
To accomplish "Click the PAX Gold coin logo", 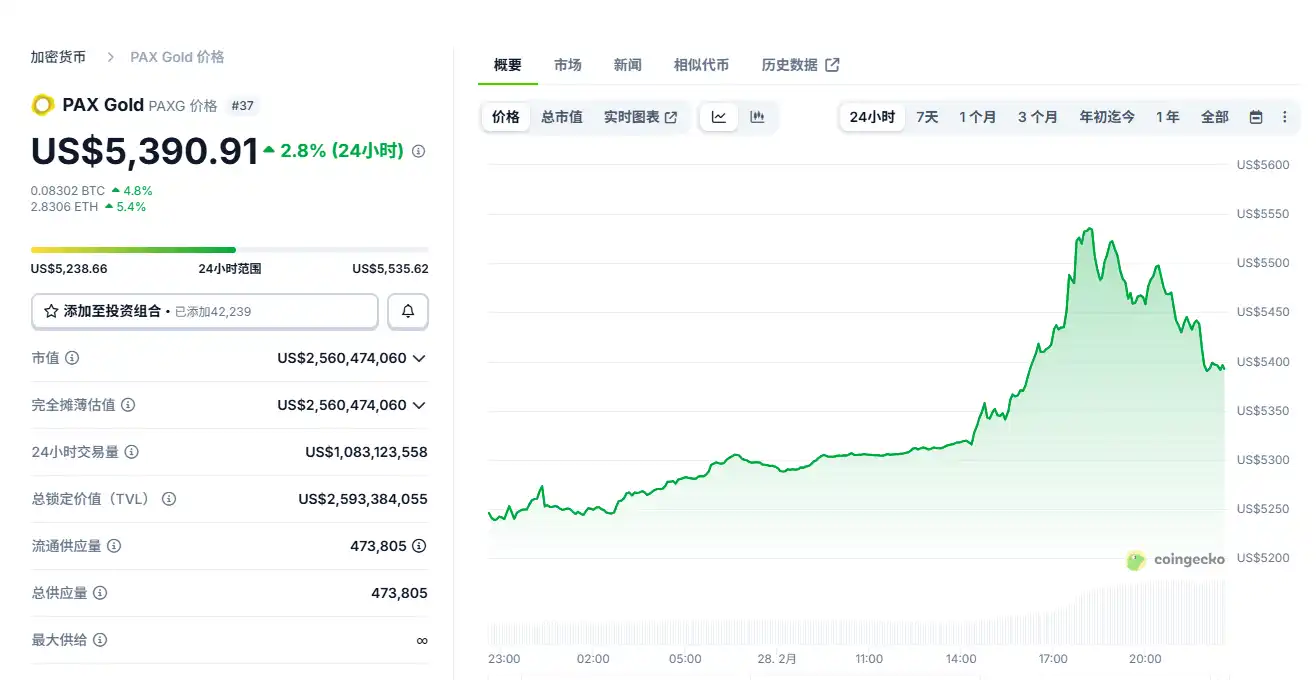I will 43,105.
